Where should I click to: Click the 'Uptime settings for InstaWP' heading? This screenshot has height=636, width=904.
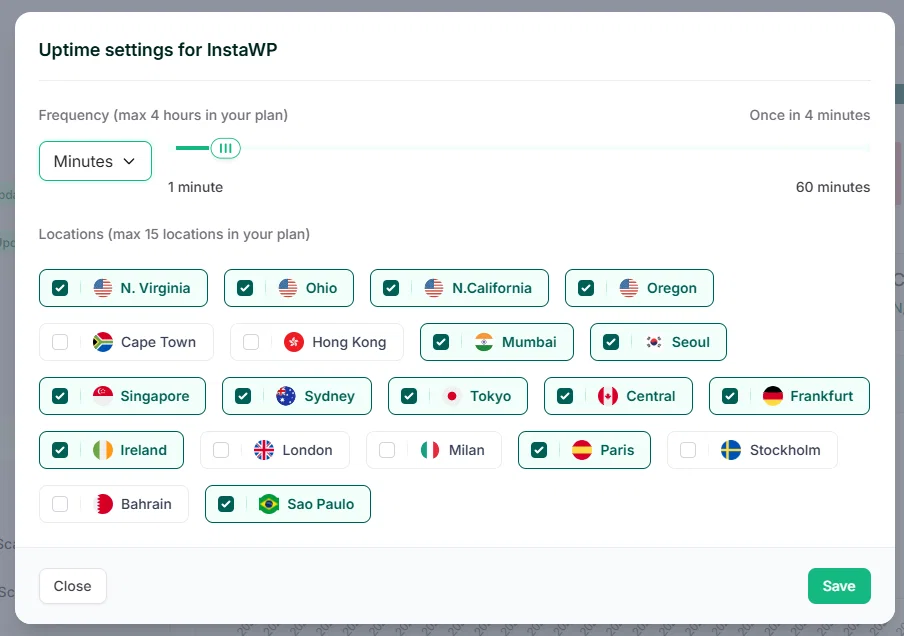158,50
